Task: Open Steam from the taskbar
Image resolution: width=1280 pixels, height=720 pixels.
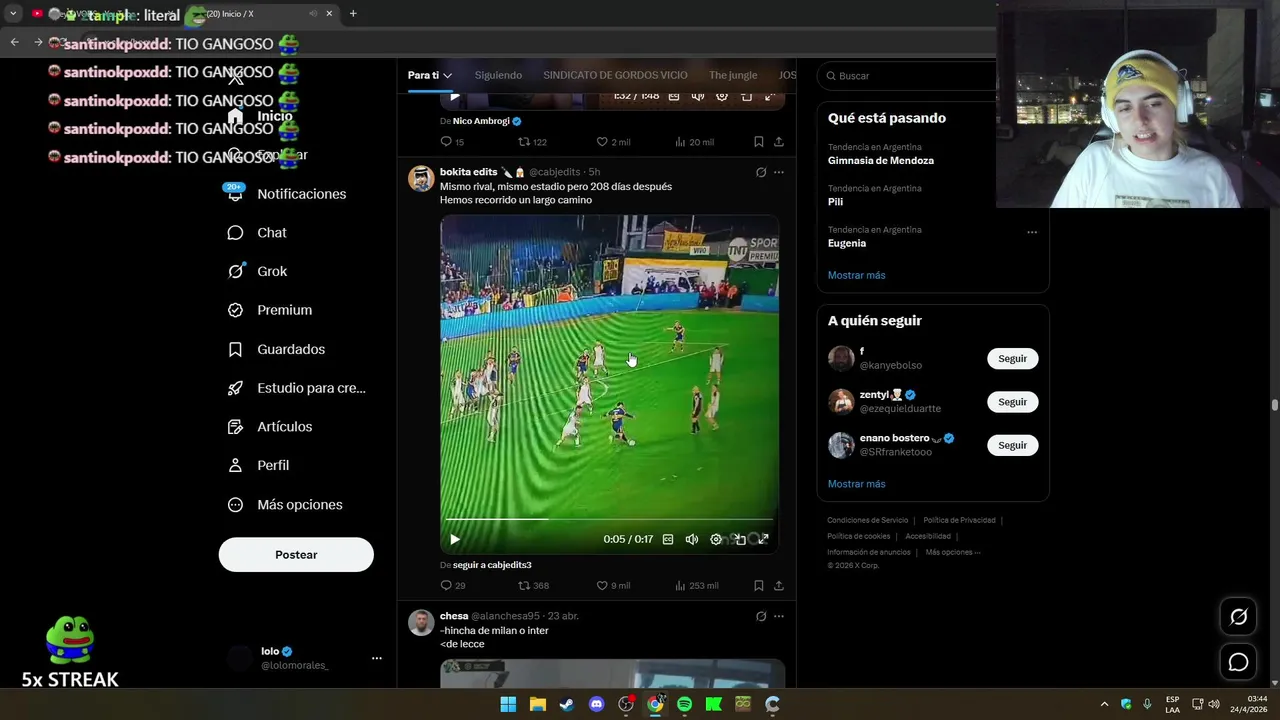Action: [567, 704]
